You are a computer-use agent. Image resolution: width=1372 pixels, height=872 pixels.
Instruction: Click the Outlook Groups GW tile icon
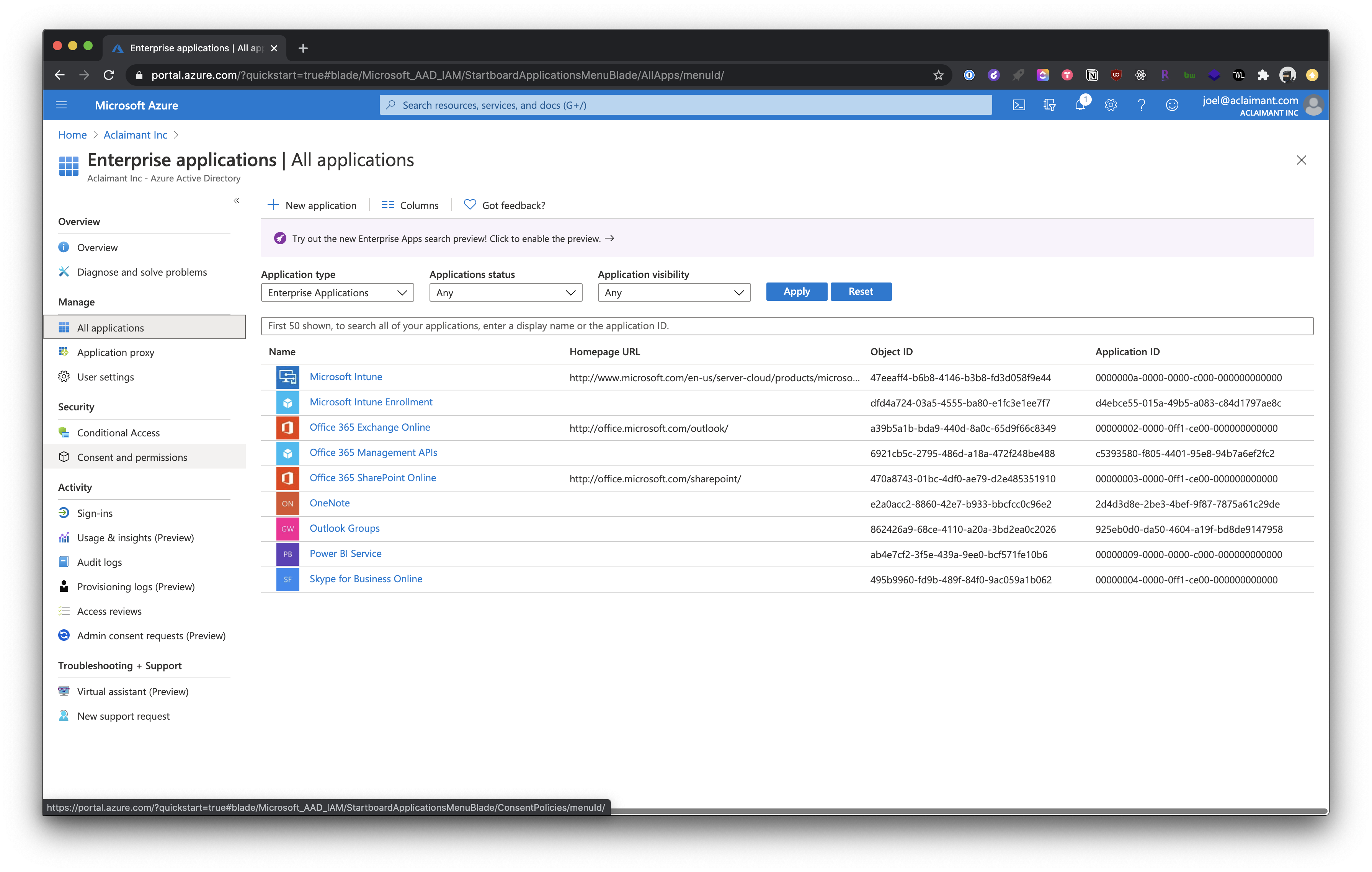(x=288, y=529)
